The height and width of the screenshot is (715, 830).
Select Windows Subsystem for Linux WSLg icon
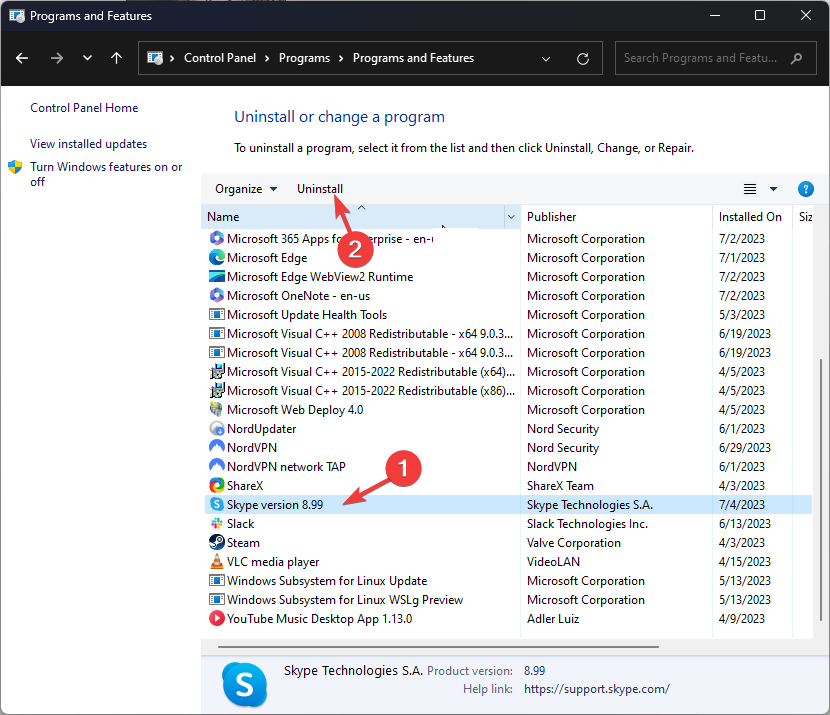click(216, 600)
